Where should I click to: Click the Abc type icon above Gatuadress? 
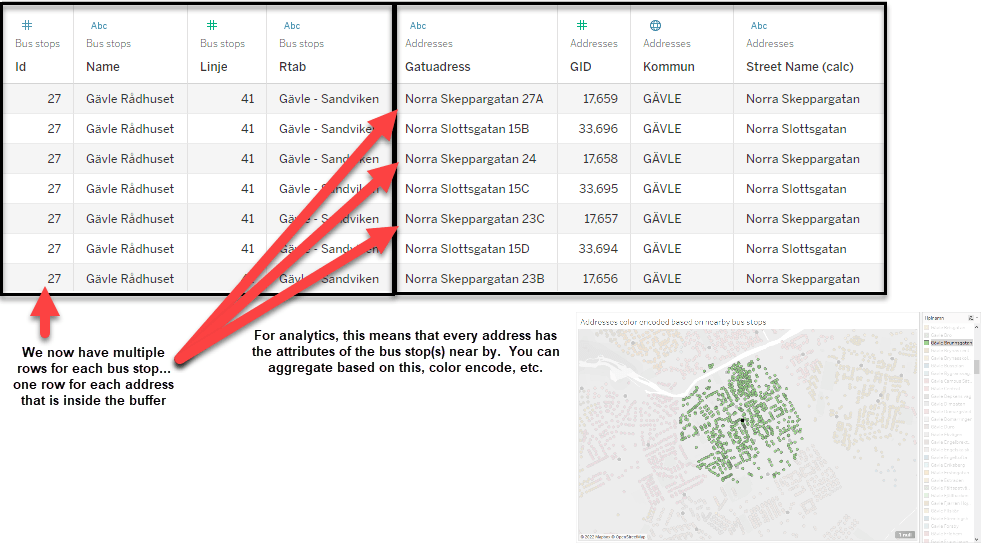[x=418, y=26]
